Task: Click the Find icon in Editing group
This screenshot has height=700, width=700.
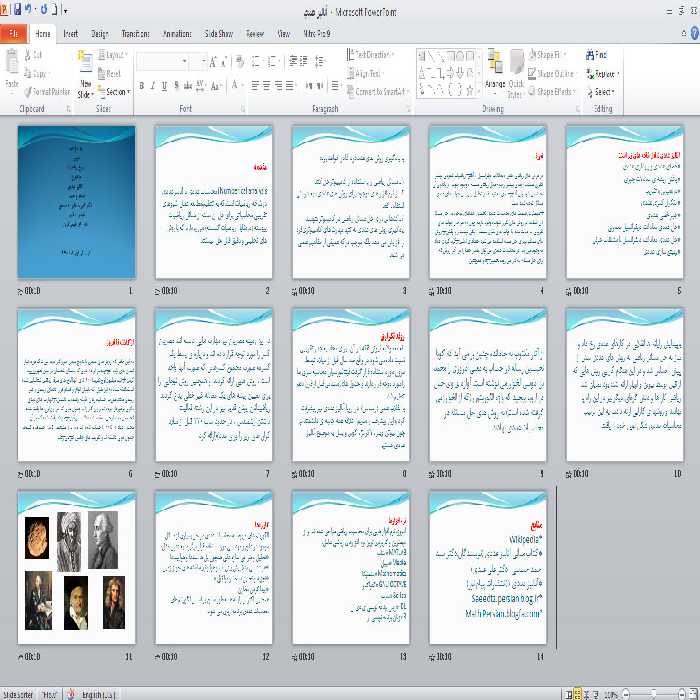Action: tap(600, 55)
